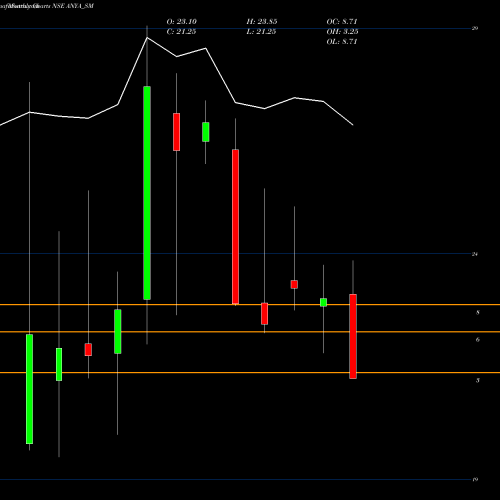Select the OC: 8.71 readout

[x=342, y=22]
